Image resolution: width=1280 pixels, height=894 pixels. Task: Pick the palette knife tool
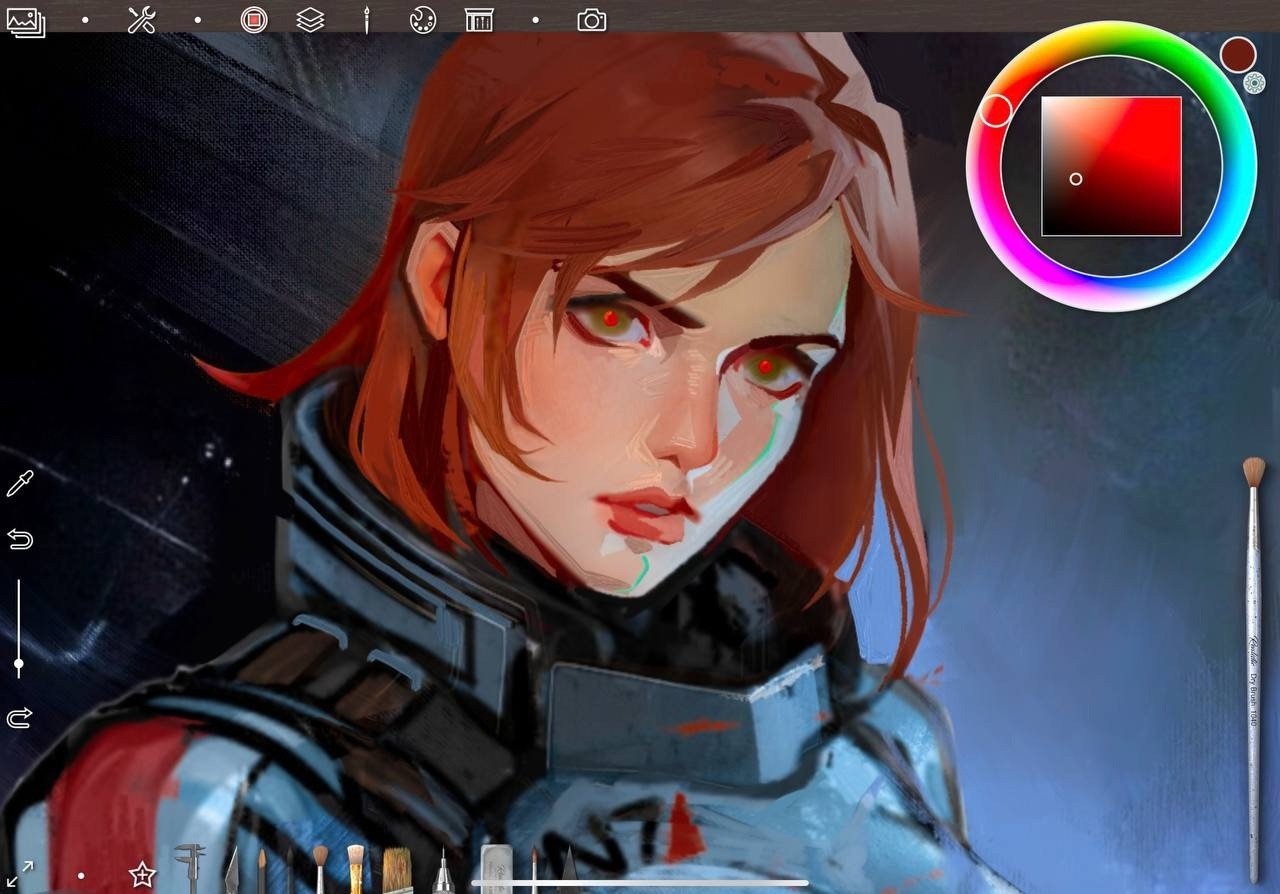(x=232, y=870)
